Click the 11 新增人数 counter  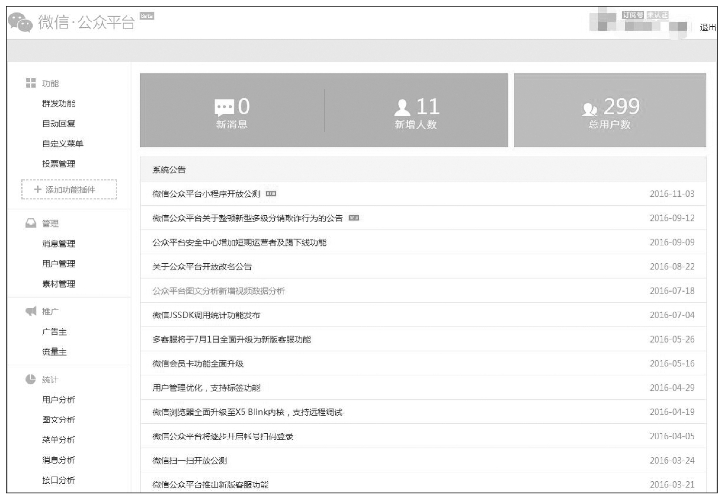(416, 112)
